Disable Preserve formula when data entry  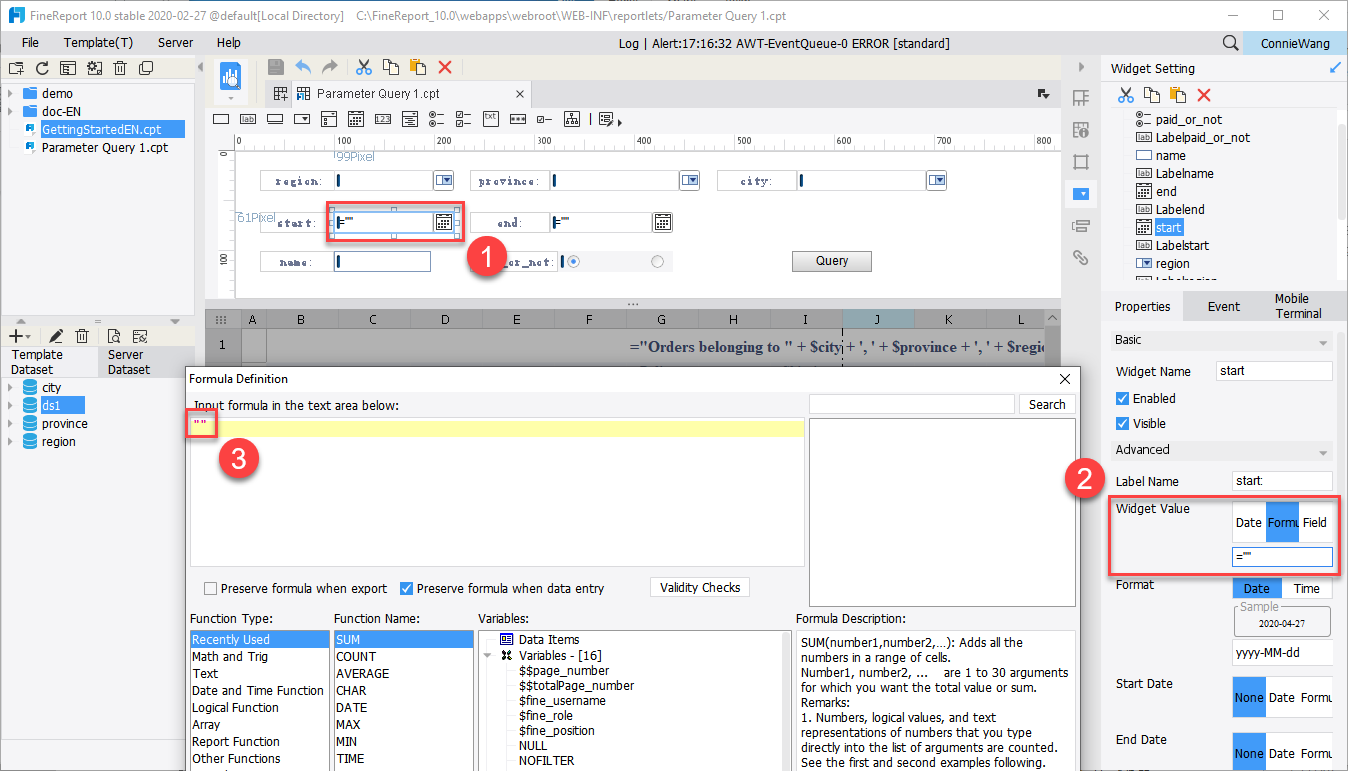click(x=405, y=588)
